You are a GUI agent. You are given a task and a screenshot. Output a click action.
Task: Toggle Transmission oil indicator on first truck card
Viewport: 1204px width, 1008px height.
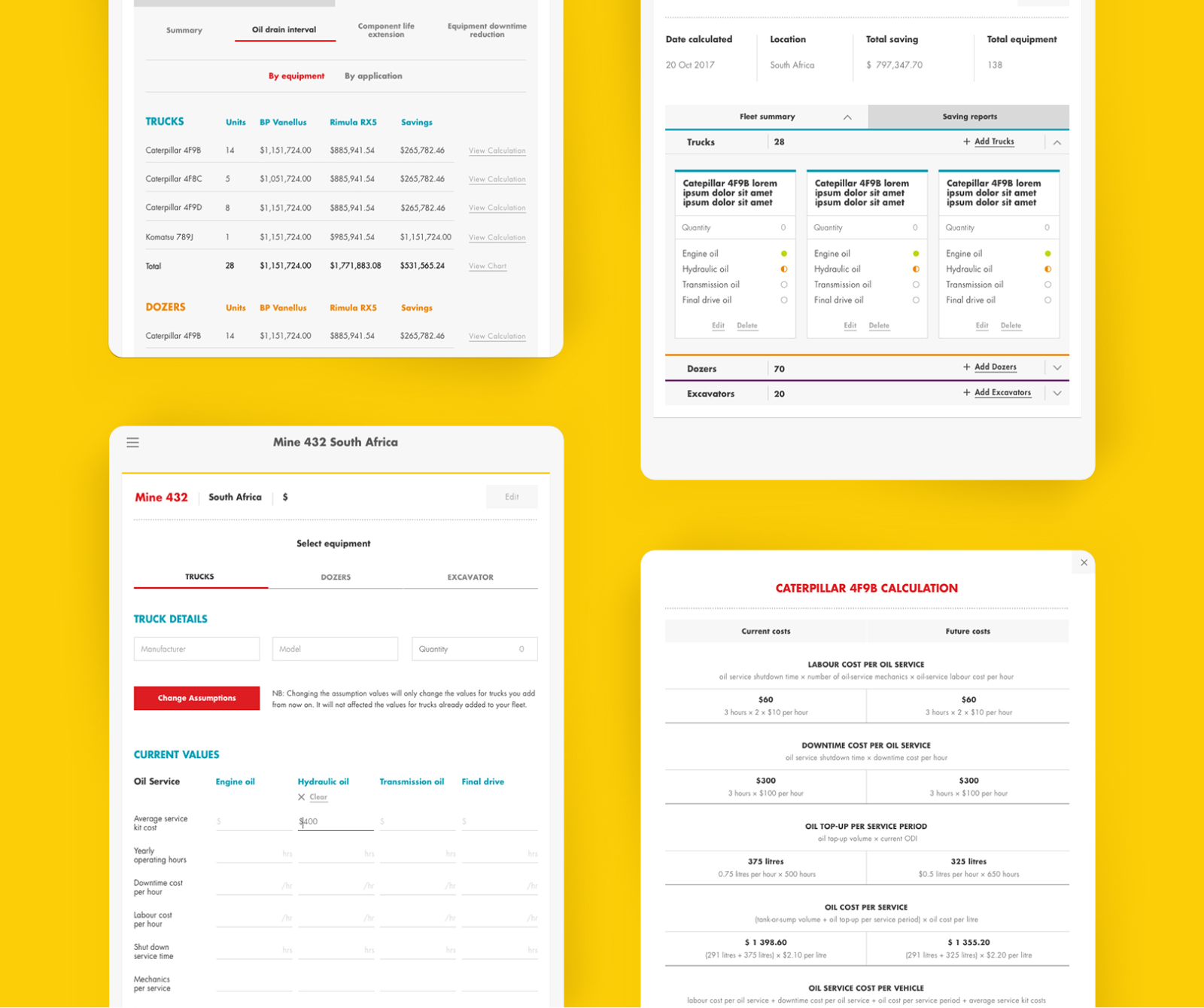click(x=783, y=285)
